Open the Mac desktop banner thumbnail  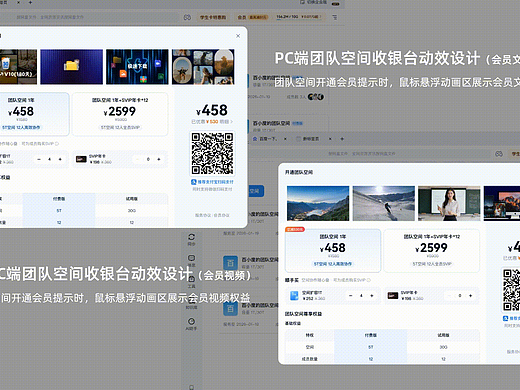(502, 203)
